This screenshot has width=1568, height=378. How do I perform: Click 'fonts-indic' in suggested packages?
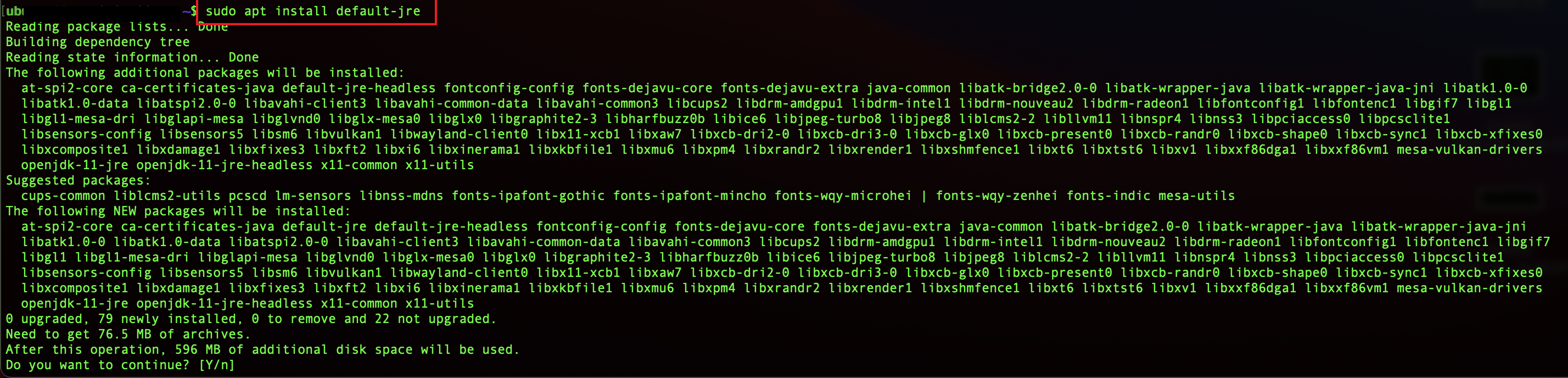[x=1108, y=196]
